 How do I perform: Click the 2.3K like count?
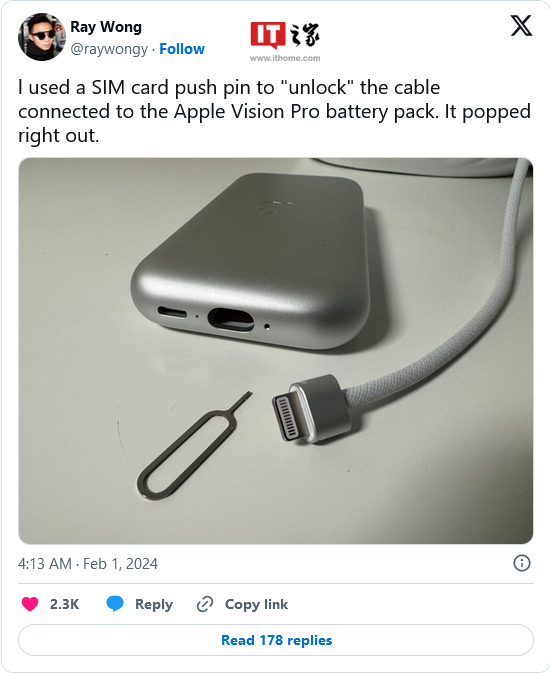pos(64,604)
